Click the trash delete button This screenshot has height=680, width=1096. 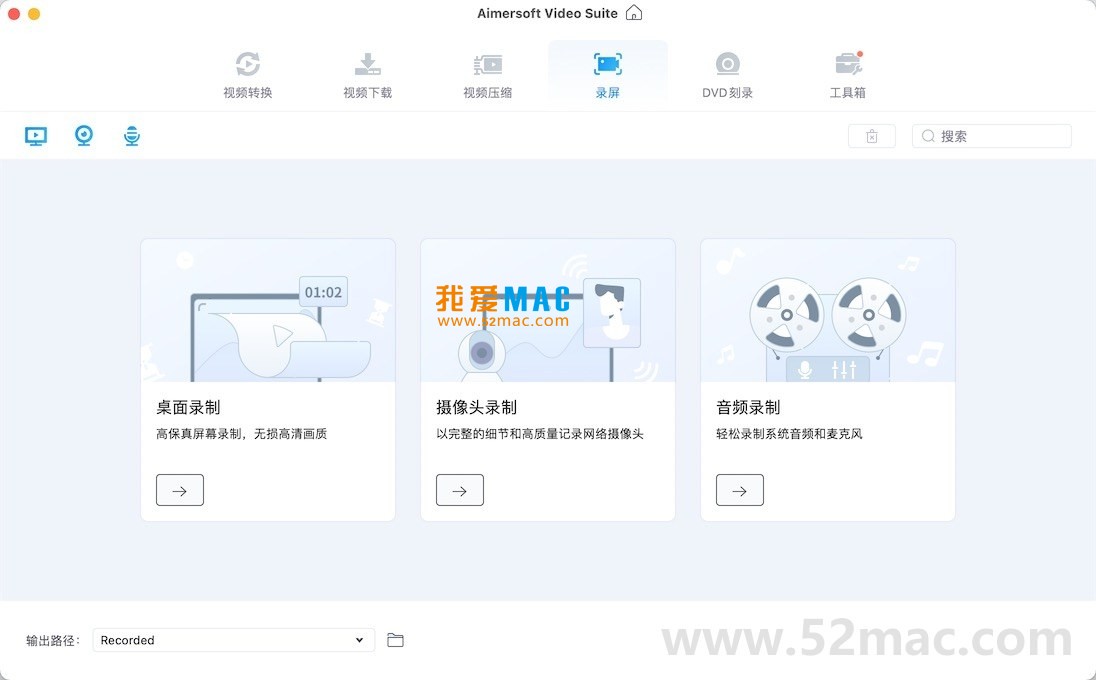click(x=872, y=136)
